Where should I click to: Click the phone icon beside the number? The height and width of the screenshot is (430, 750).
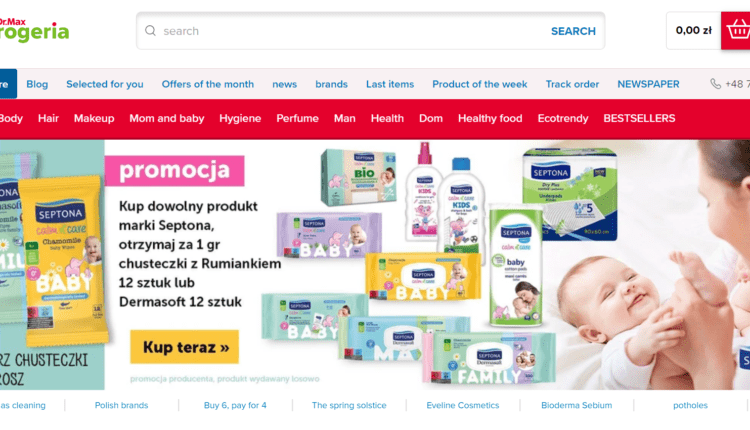click(x=715, y=84)
